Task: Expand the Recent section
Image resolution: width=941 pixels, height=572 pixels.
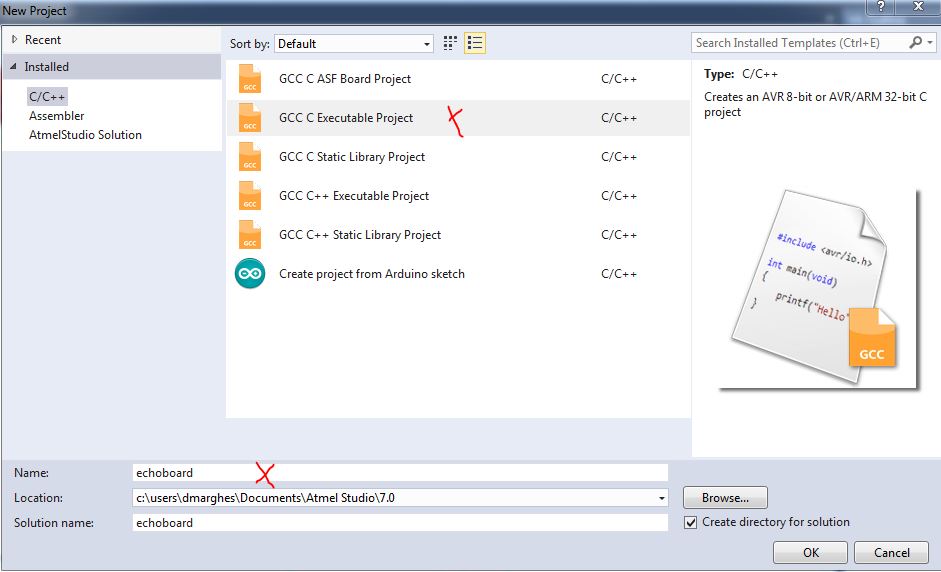Action: (14, 40)
